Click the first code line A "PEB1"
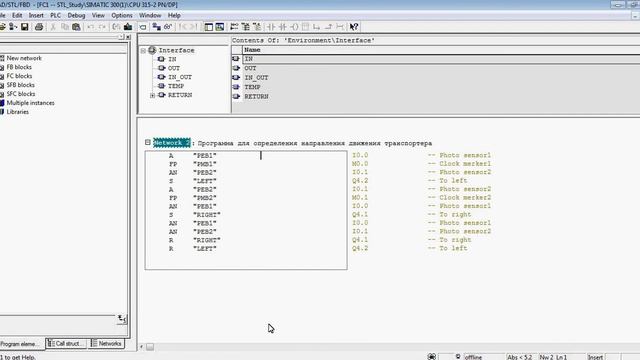This screenshot has width=640, height=360. pyautogui.click(x=193, y=156)
